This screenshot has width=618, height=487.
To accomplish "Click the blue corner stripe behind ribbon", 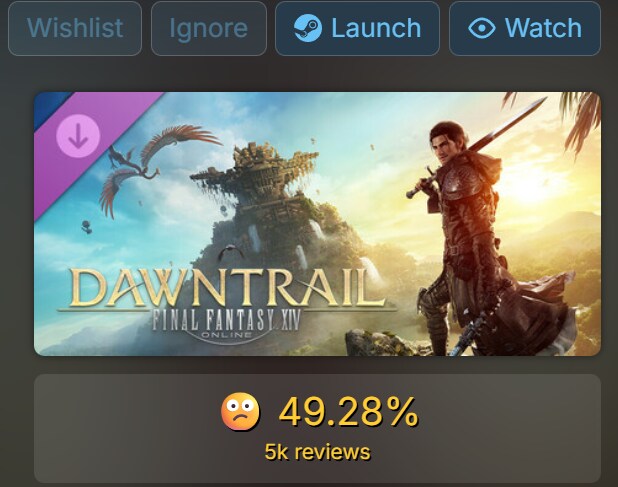I will pos(49,106).
